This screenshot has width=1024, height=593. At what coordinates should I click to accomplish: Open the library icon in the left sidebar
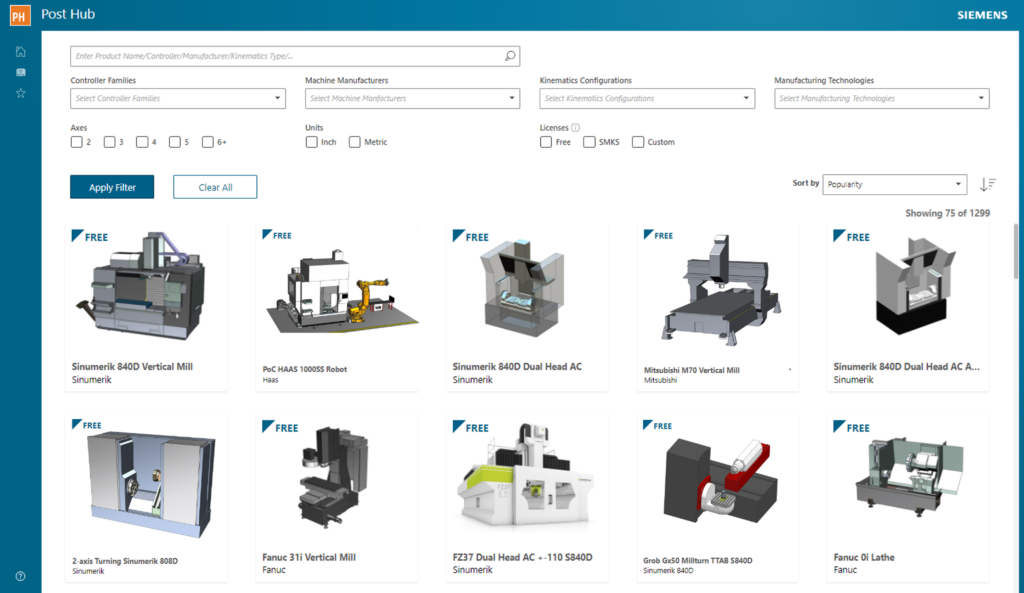click(19, 71)
